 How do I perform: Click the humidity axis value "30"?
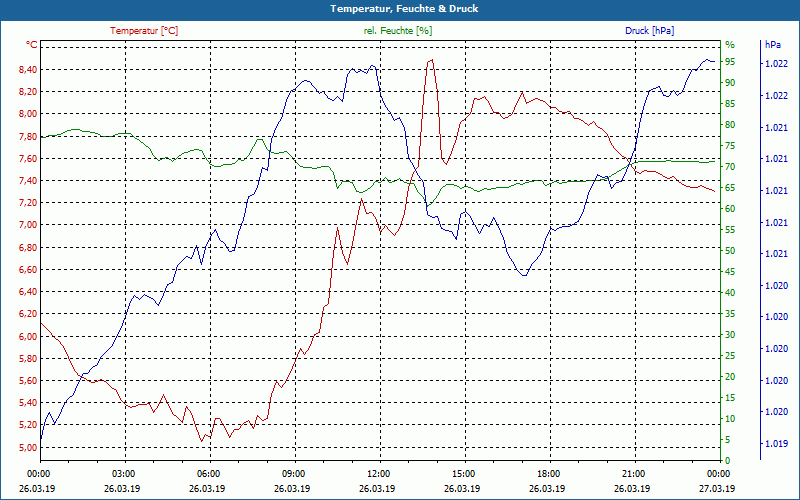tap(730, 335)
